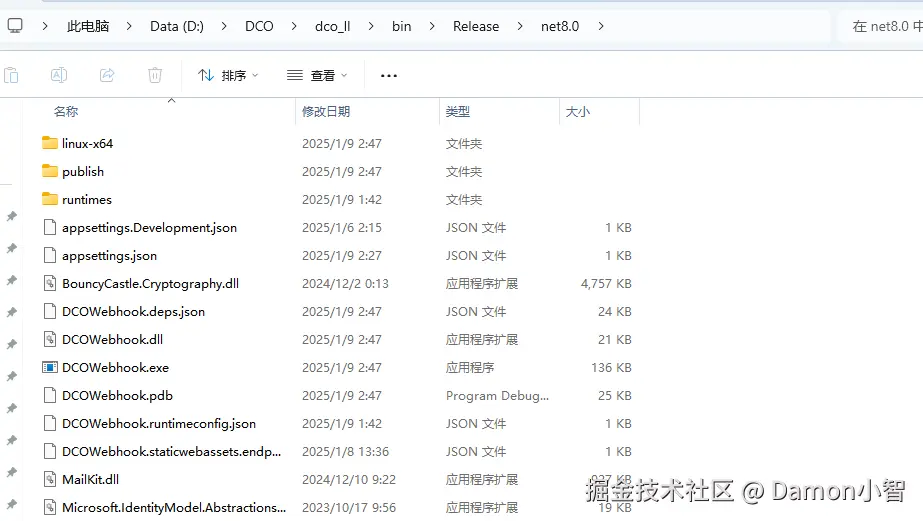Click the Paste clipboard icon in toolbar

[x=11, y=75]
